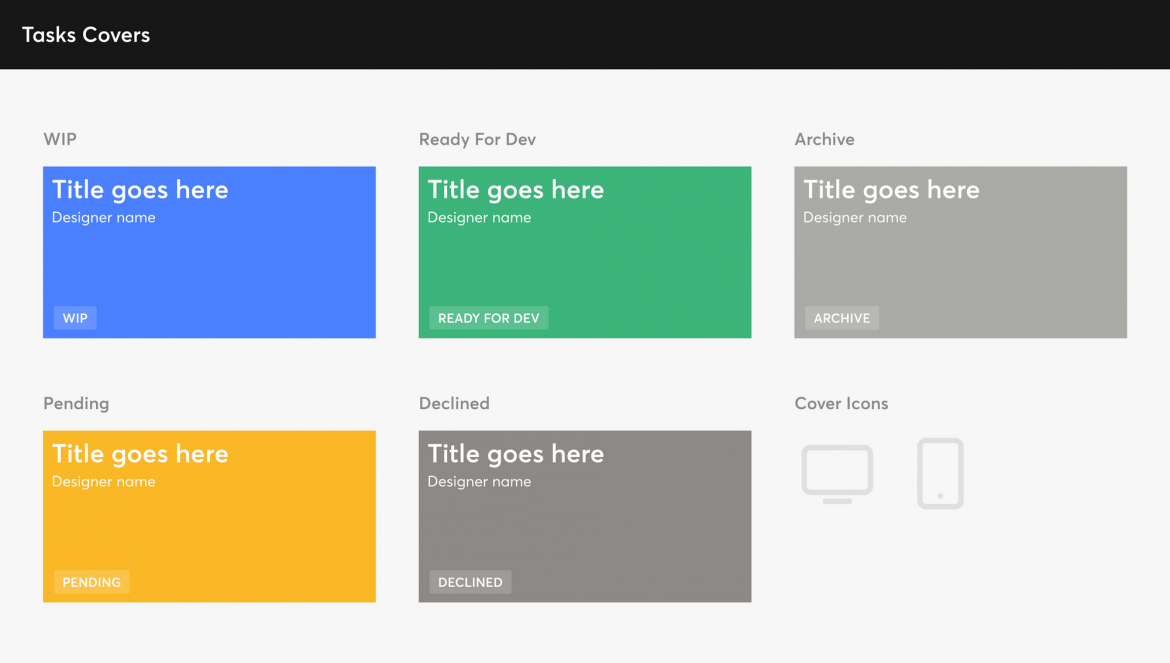The image size is (1170, 663).
Task: Click the DECLINED status badge
Action: pos(470,581)
